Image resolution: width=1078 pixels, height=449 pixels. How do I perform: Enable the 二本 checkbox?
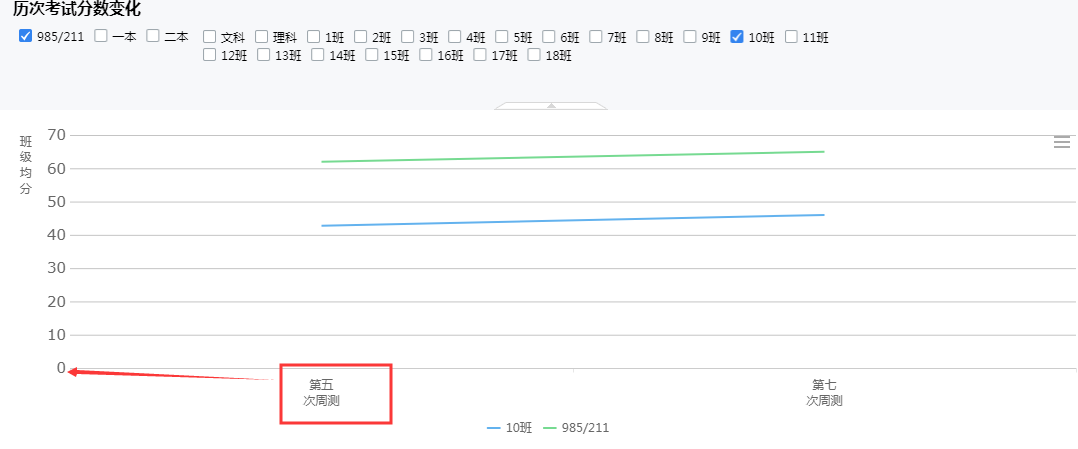click(x=153, y=36)
